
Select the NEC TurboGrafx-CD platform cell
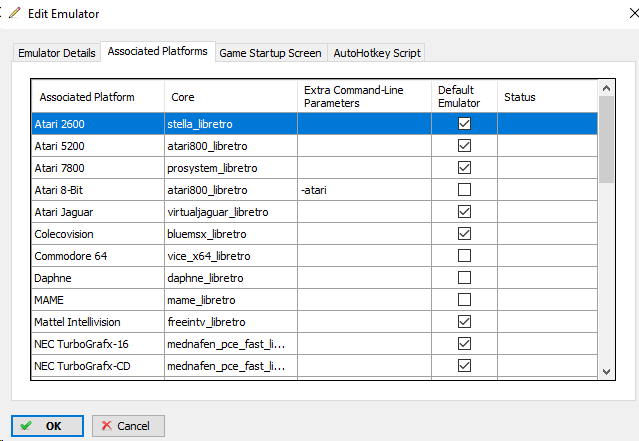[98, 366]
